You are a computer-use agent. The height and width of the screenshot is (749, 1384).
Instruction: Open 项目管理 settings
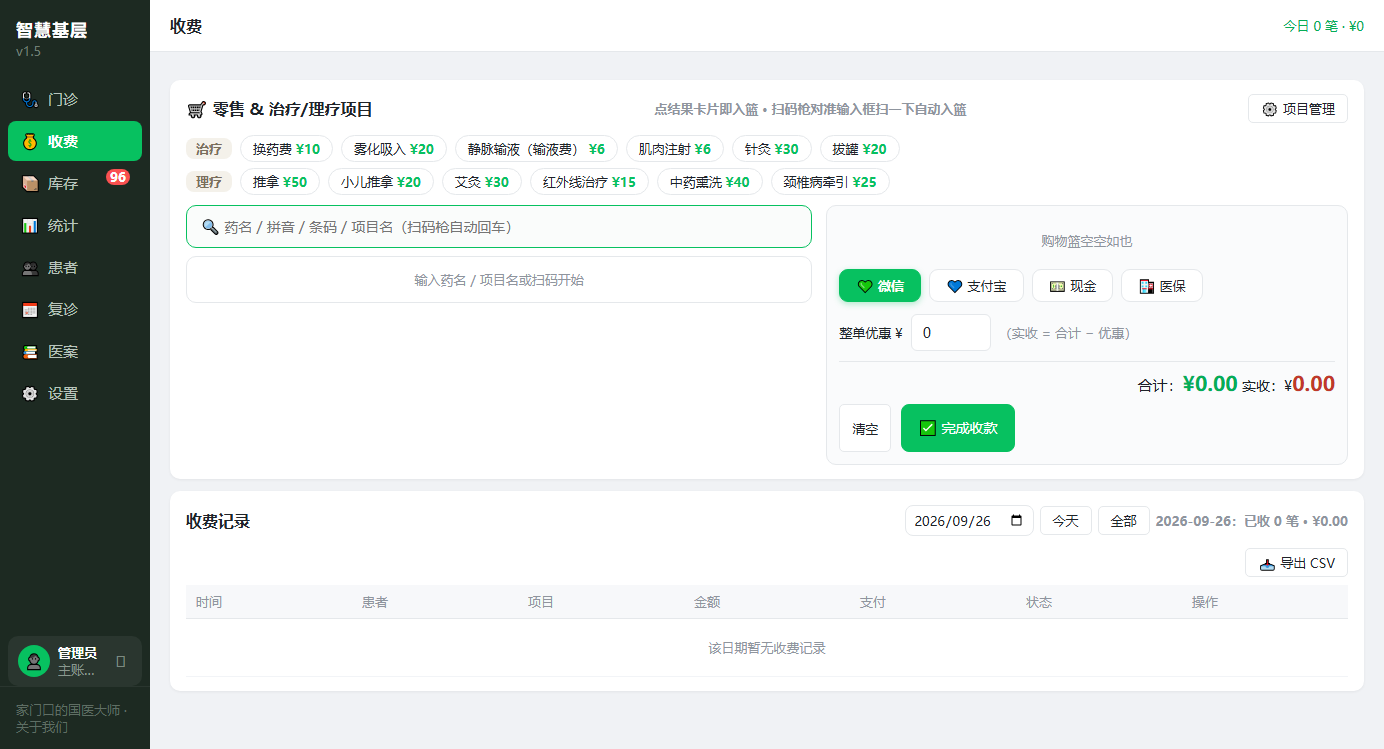click(x=1298, y=109)
